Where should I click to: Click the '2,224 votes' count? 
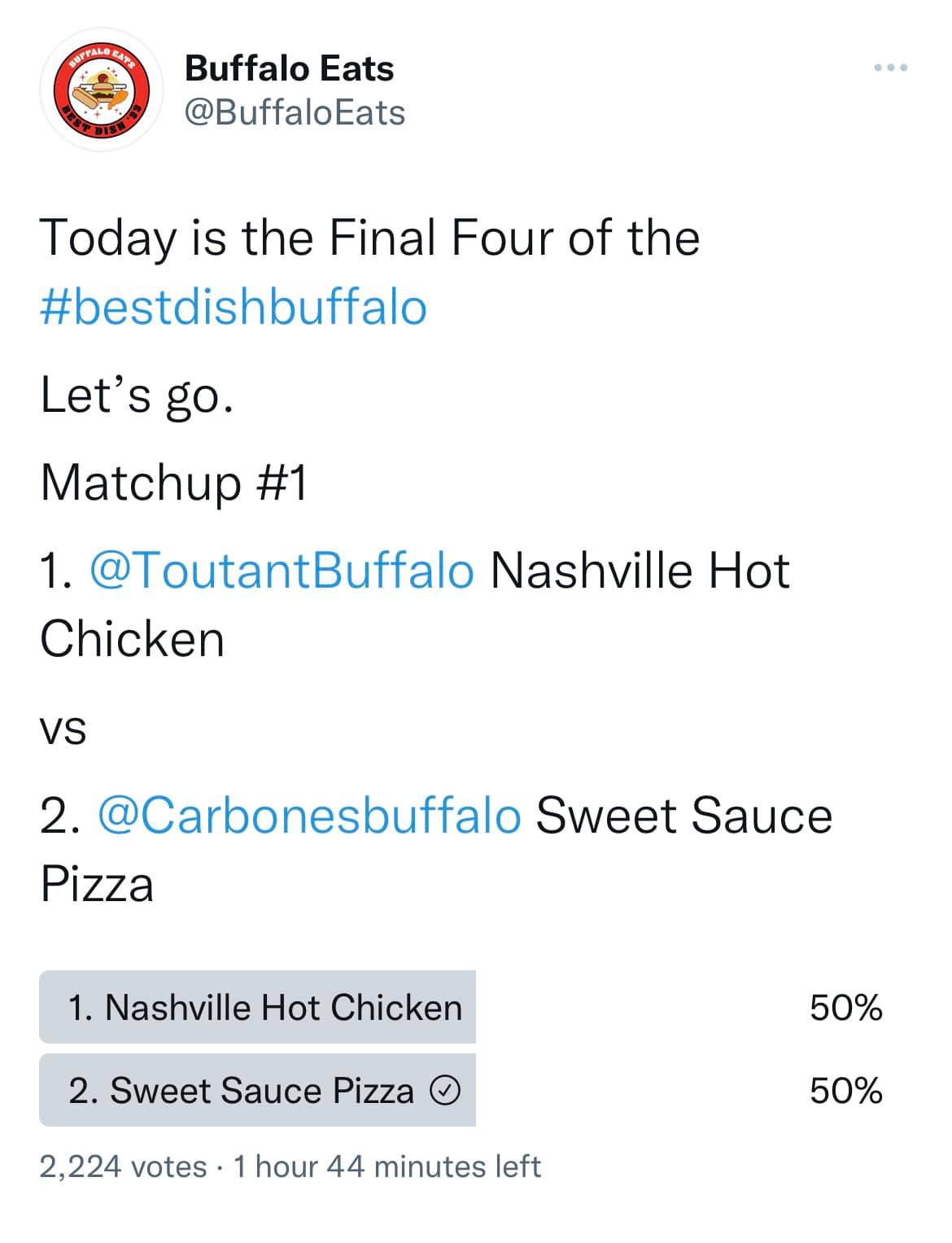pos(123,1166)
